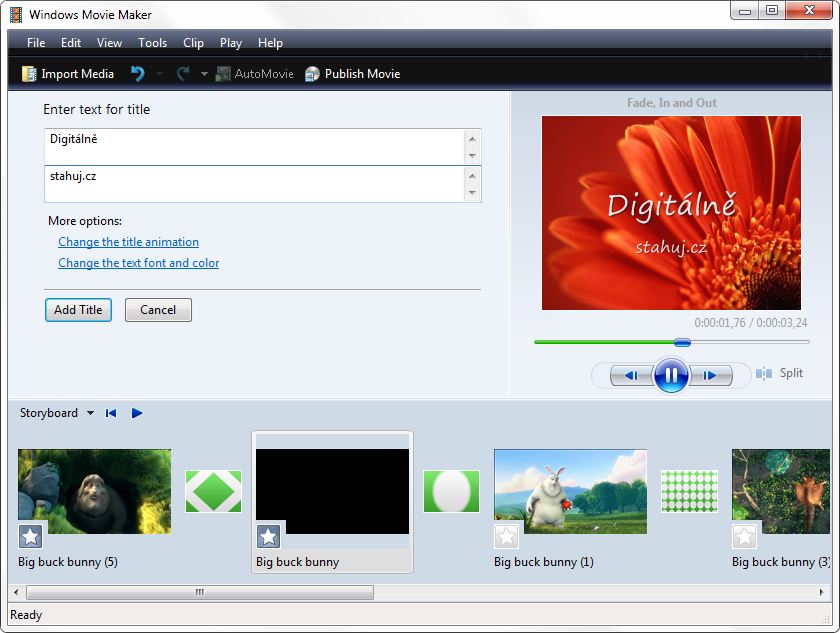Open the redo history dropdown arrow

(204, 74)
